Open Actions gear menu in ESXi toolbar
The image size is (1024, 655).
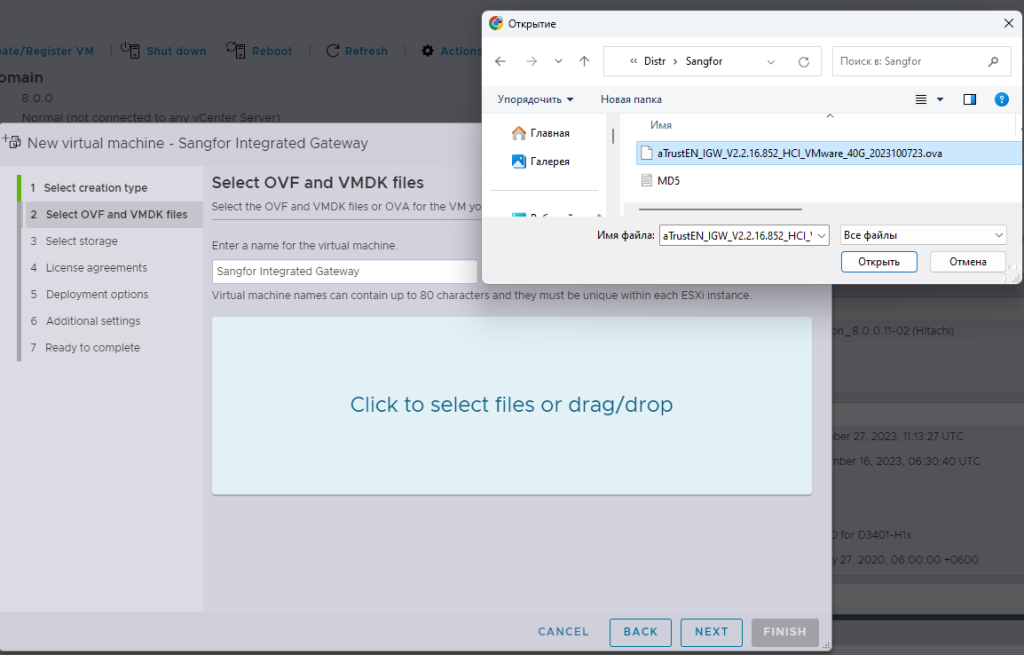pyautogui.click(x=451, y=51)
